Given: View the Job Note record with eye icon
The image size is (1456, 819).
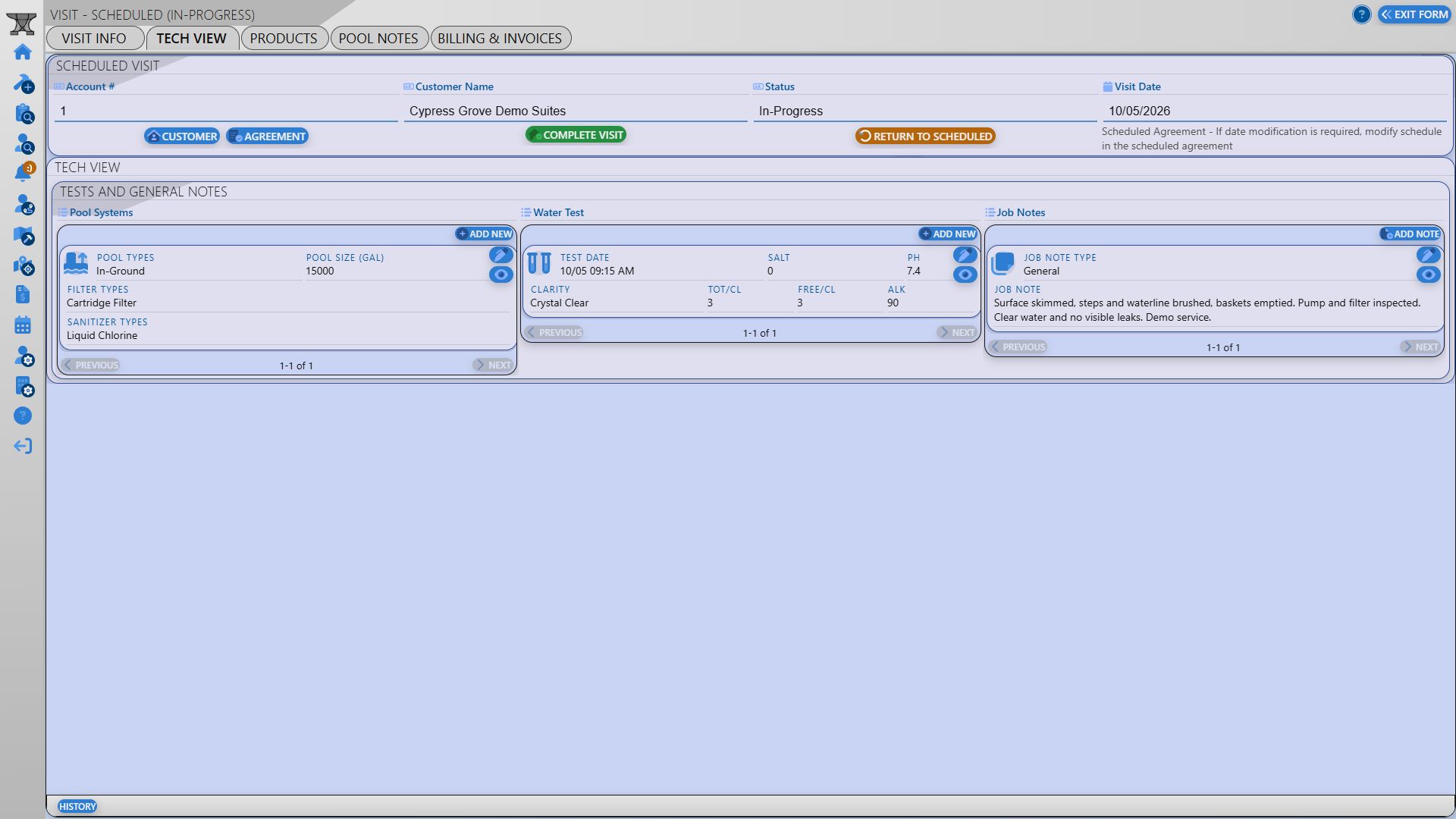Looking at the screenshot, I should pyautogui.click(x=1428, y=275).
